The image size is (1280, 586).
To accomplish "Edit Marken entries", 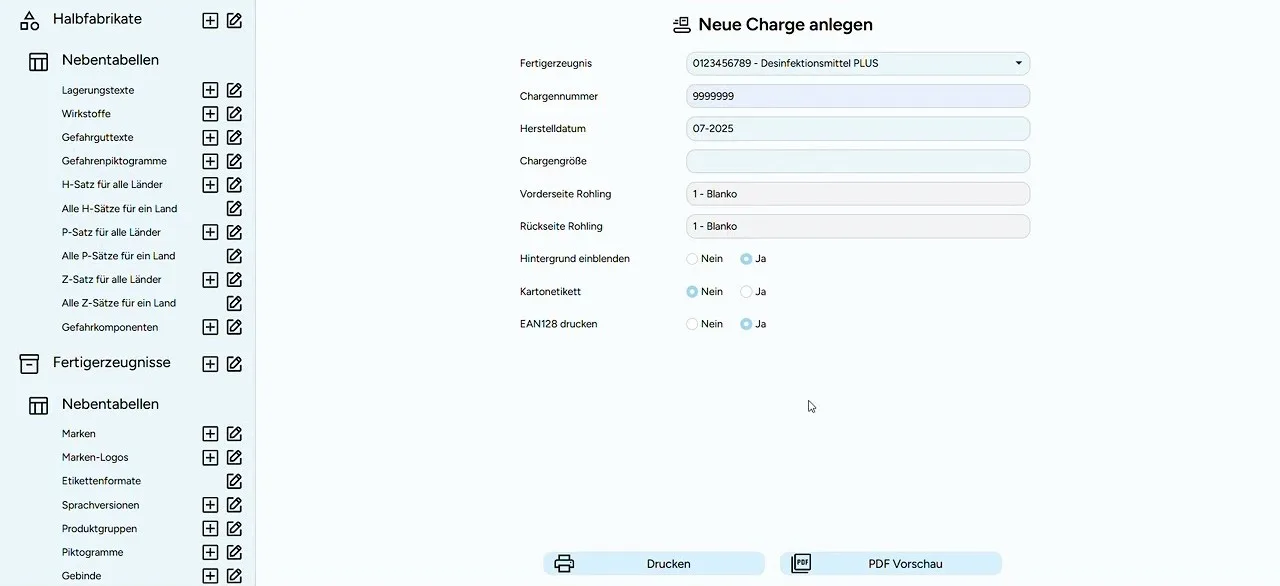I will pyautogui.click(x=234, y=434).
